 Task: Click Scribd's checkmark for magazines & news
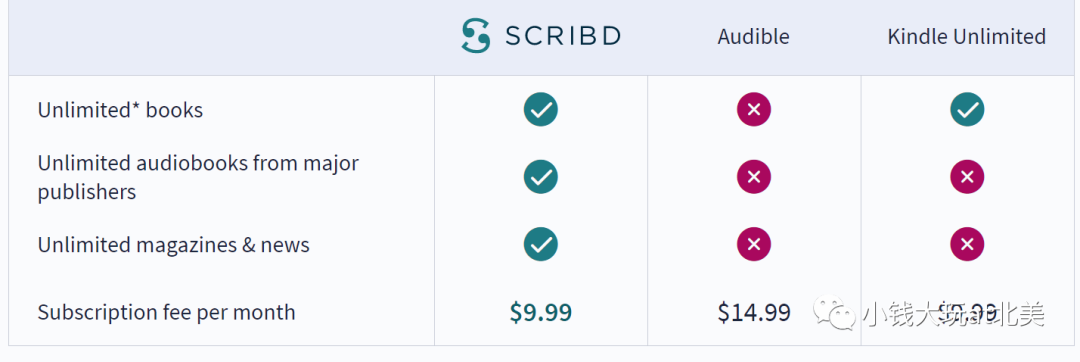point(541,244)
